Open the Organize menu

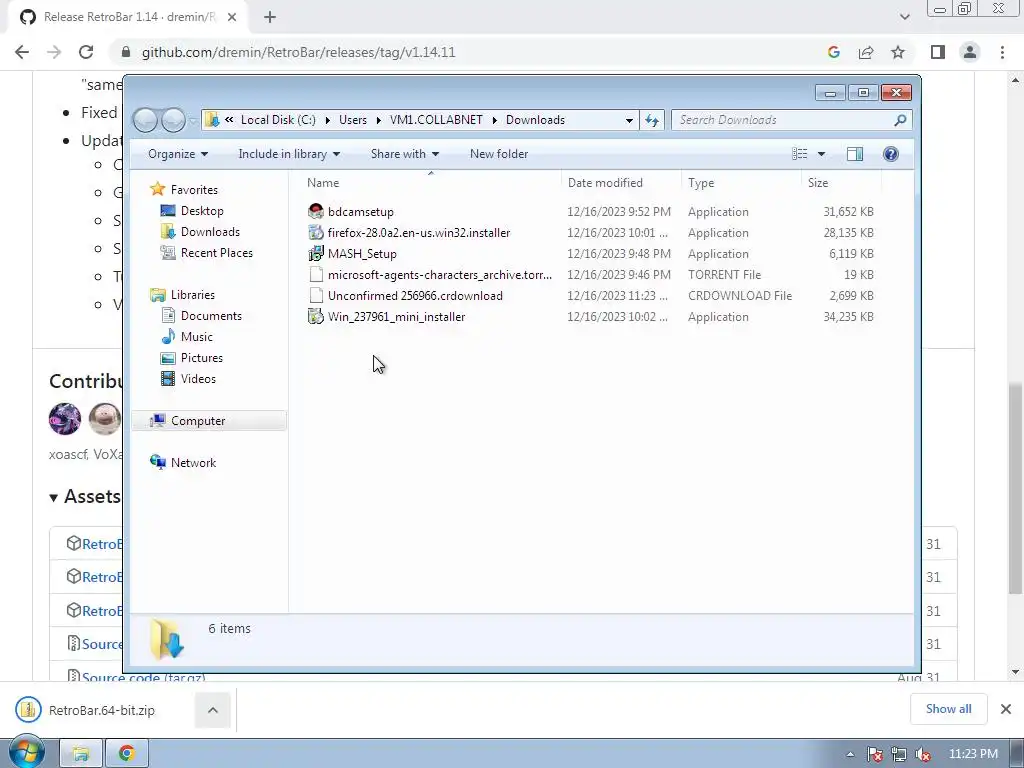178,154
